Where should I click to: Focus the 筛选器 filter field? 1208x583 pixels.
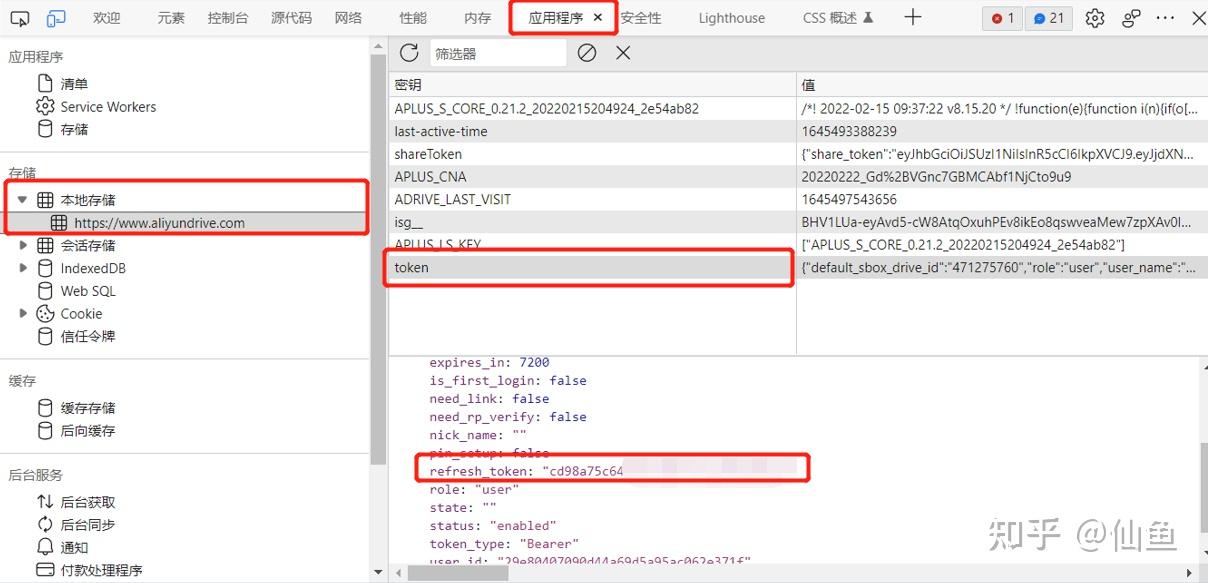point(498,54)
